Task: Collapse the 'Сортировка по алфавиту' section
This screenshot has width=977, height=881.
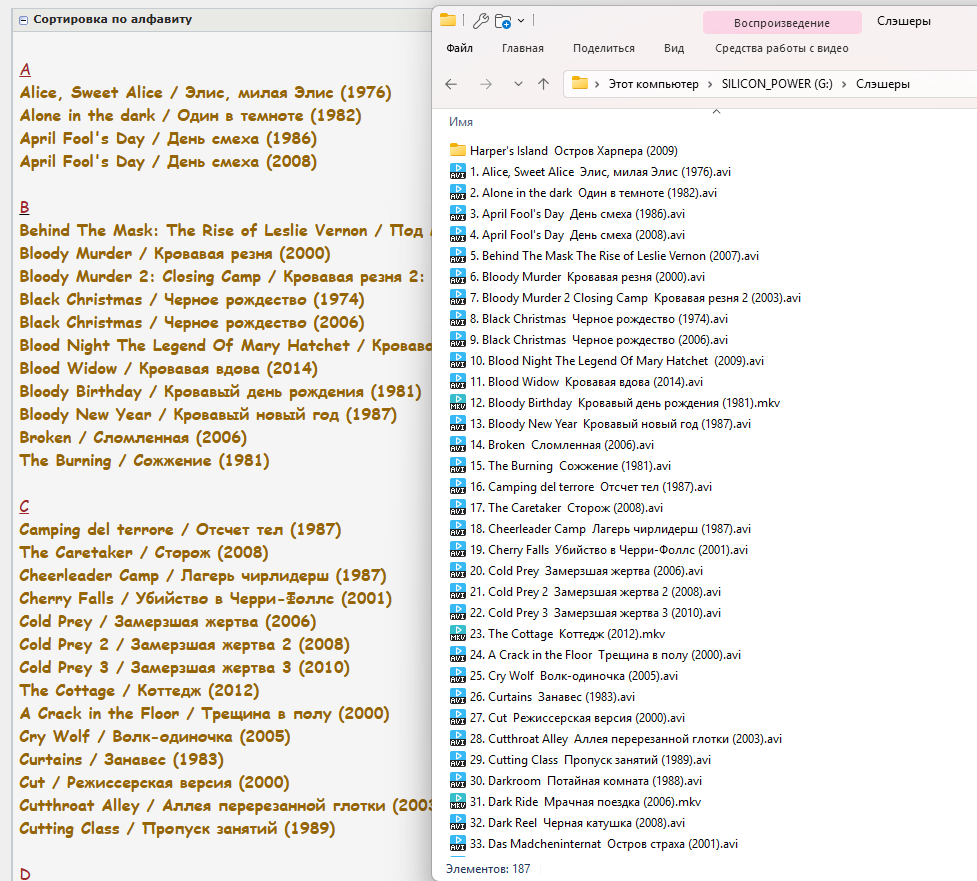Action: click(24, 20)
